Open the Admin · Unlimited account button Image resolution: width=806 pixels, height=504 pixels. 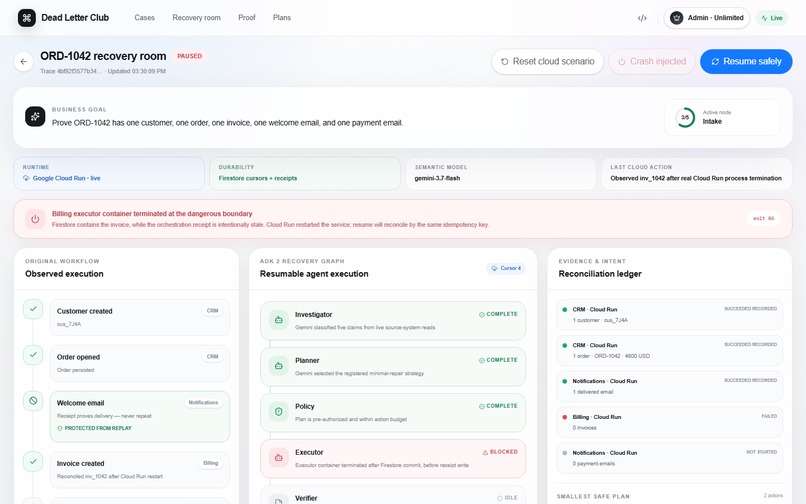tap(707, 17)
